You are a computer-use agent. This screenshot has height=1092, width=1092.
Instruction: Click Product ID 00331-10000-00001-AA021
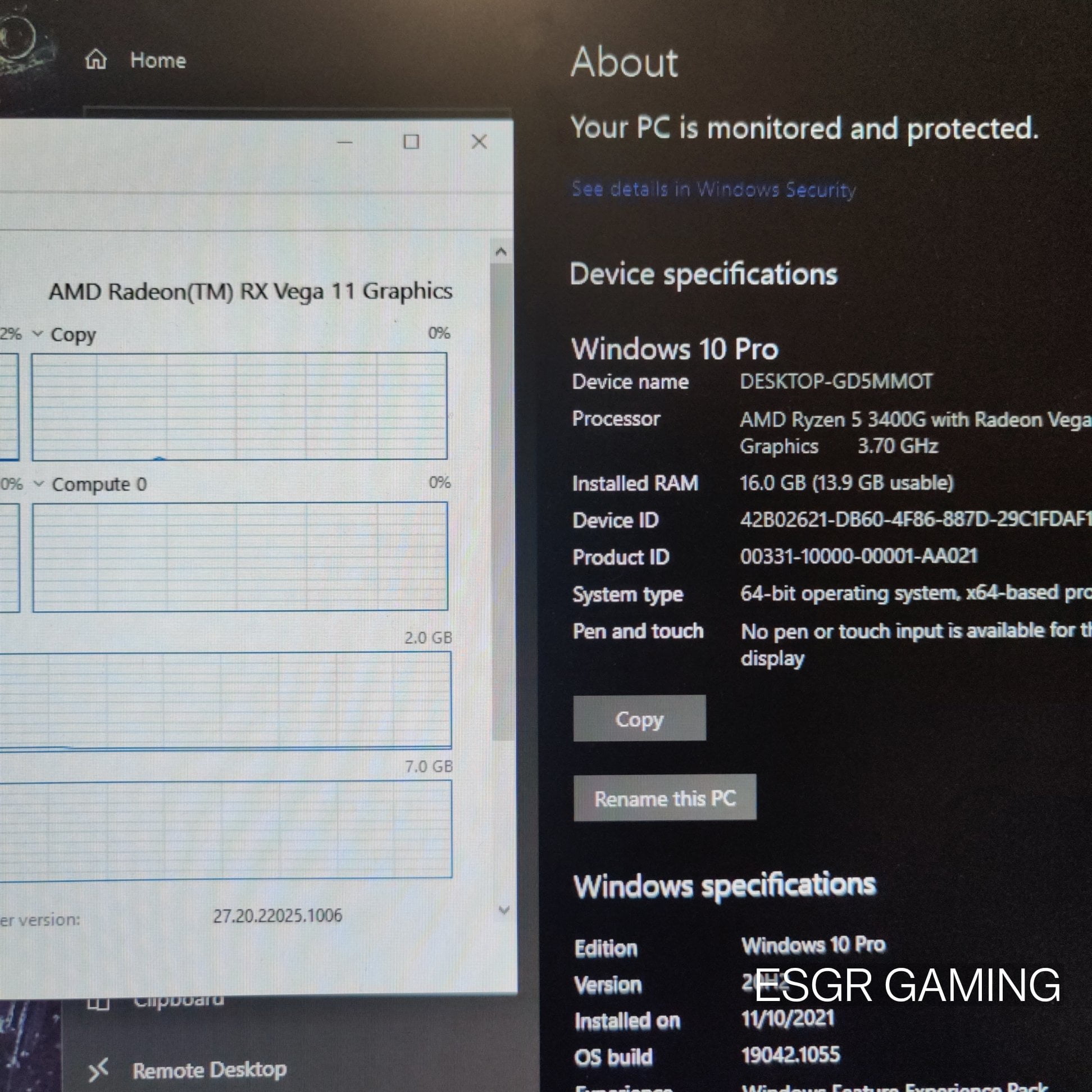858,556
